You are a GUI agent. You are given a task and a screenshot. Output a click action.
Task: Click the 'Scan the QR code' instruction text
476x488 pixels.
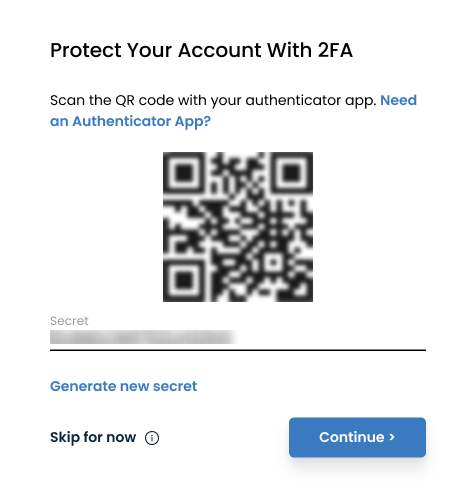213,100
